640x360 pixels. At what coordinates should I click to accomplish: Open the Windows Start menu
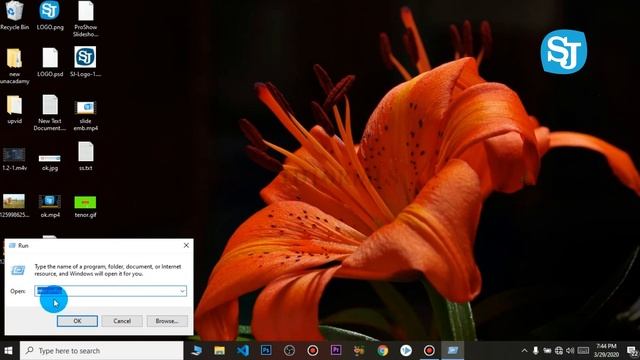pyautogui.click(x=9, y=351)
